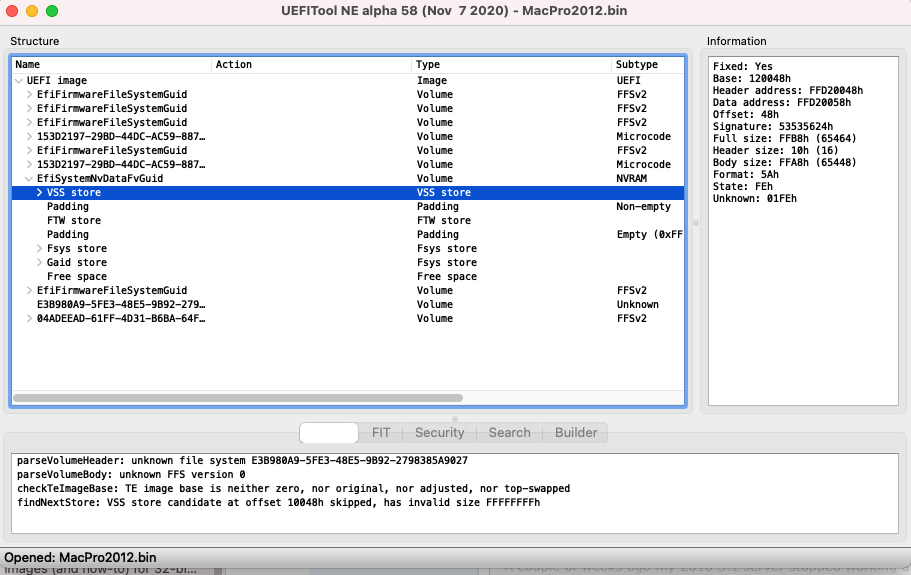The height and width of the screenshot is (575, 911).
Task: Expand the 04ADEEAD-61FF-4D31 volume
Action: click(x=29, y=318)
